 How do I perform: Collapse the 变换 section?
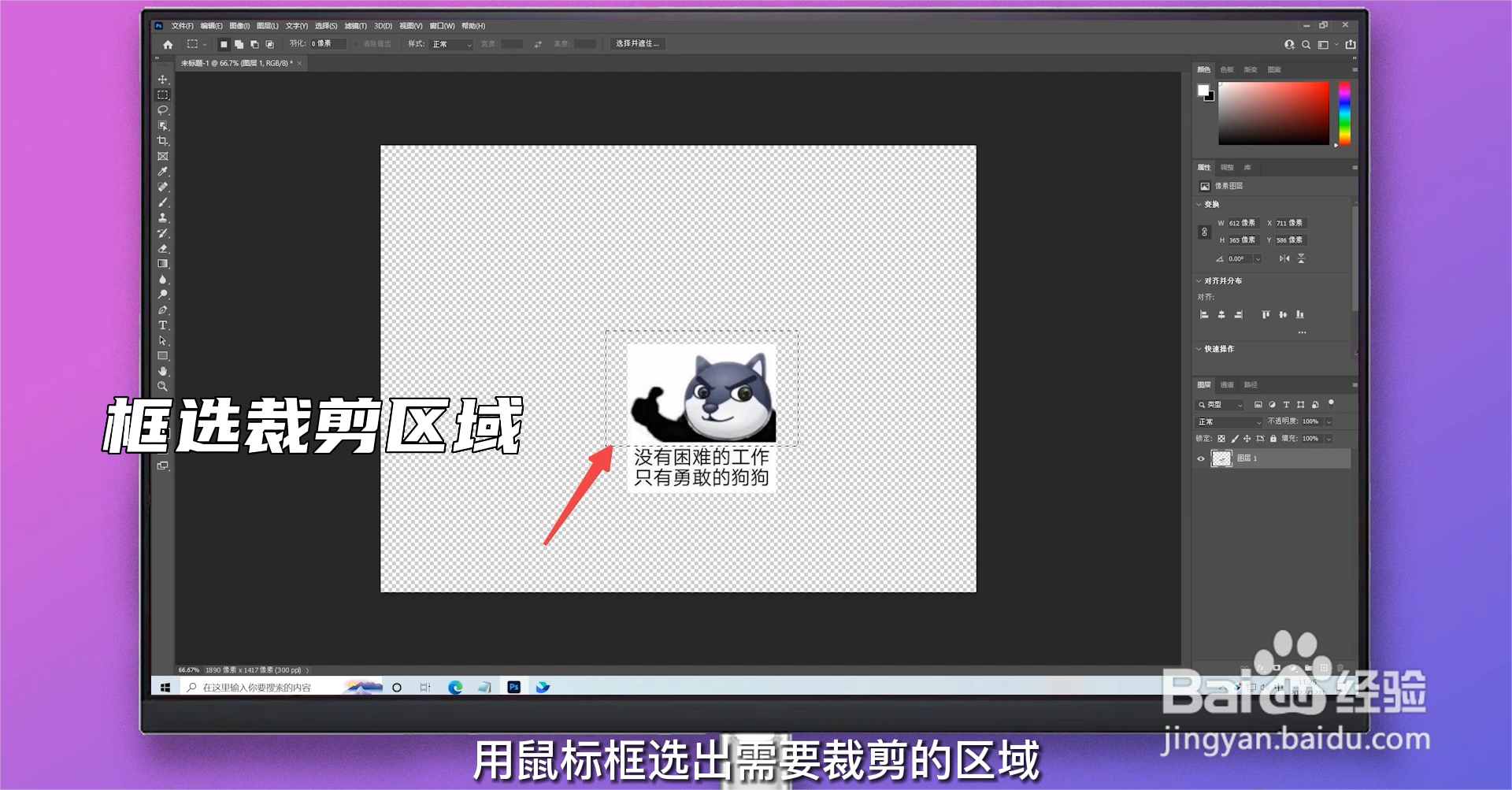1199,205
